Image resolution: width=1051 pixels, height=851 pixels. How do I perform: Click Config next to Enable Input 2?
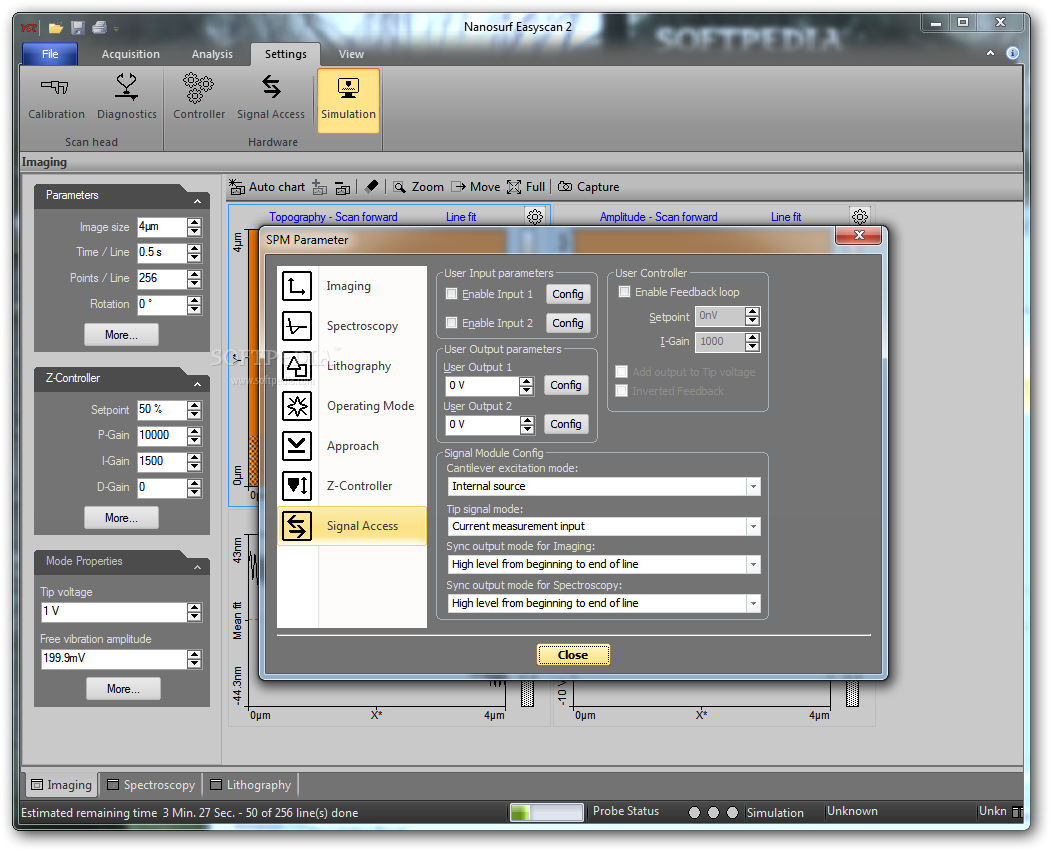coord(568,323)
